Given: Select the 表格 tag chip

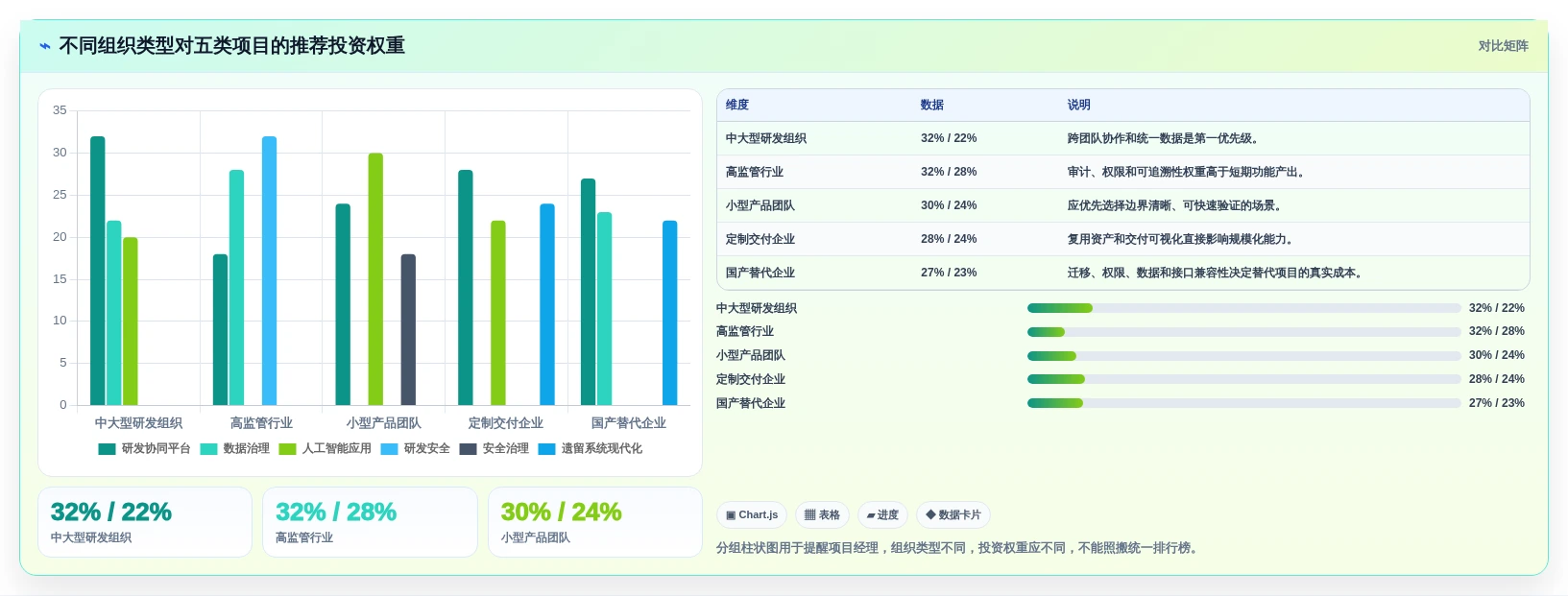Looking at the screenshot, I should tap(822, 515).
